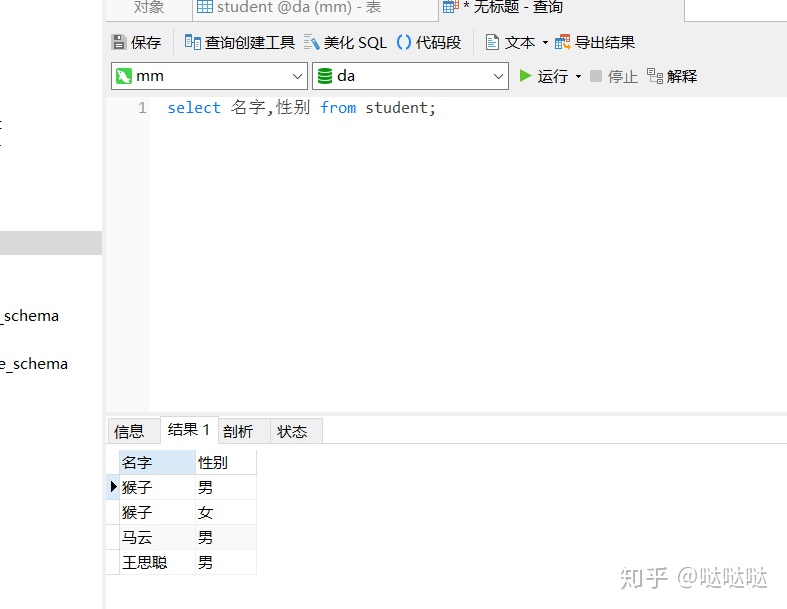Image resolution: width=787 pixels, height=609 pixels.
Task: Click the green da database cylinder icon
Action: pos(325,76)
